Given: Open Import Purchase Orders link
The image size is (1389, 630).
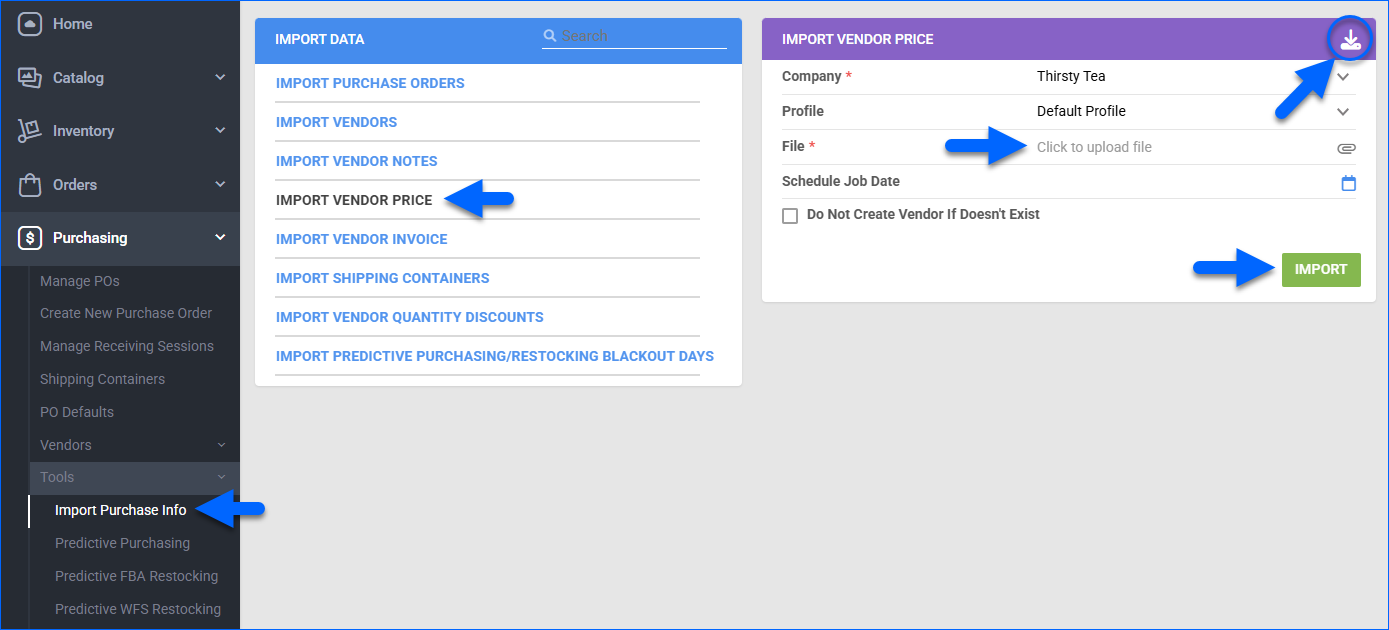Looking at the screenshot, I should pyautogui.click(x=370, y=83).
